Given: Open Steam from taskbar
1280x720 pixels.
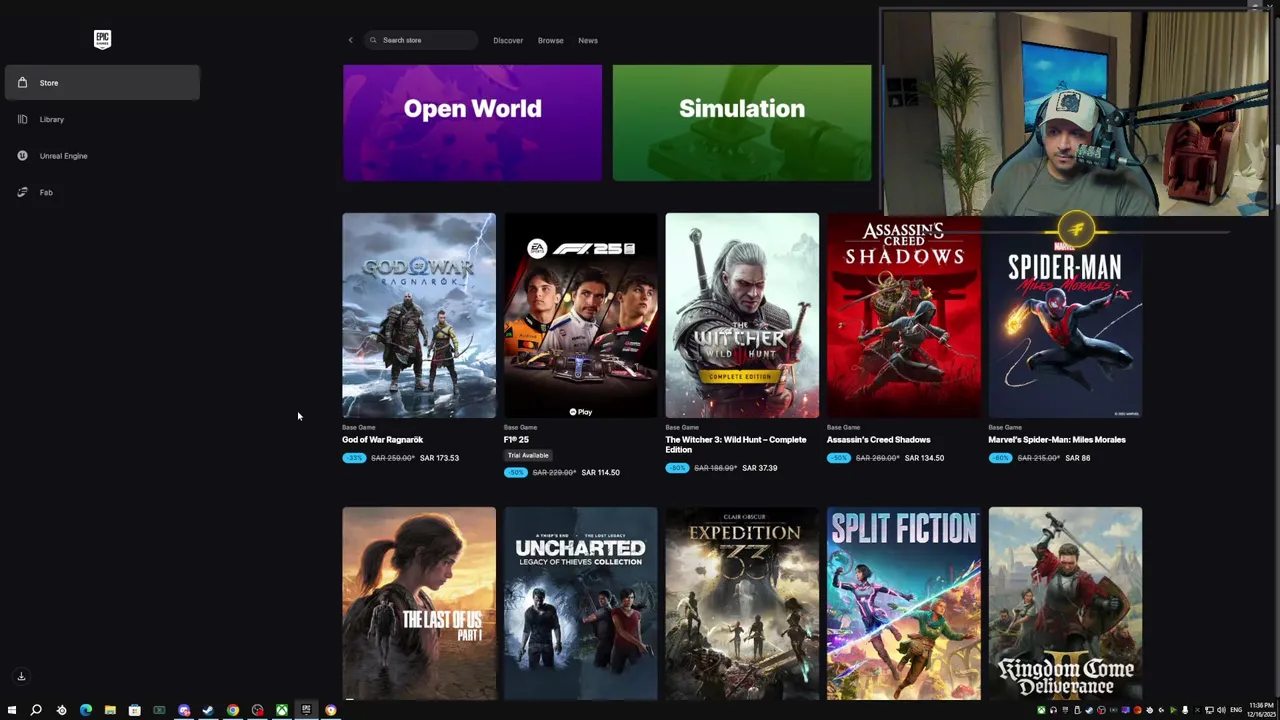Looking at the screenshot, I should pyautogui.click(x=208, y=710).
